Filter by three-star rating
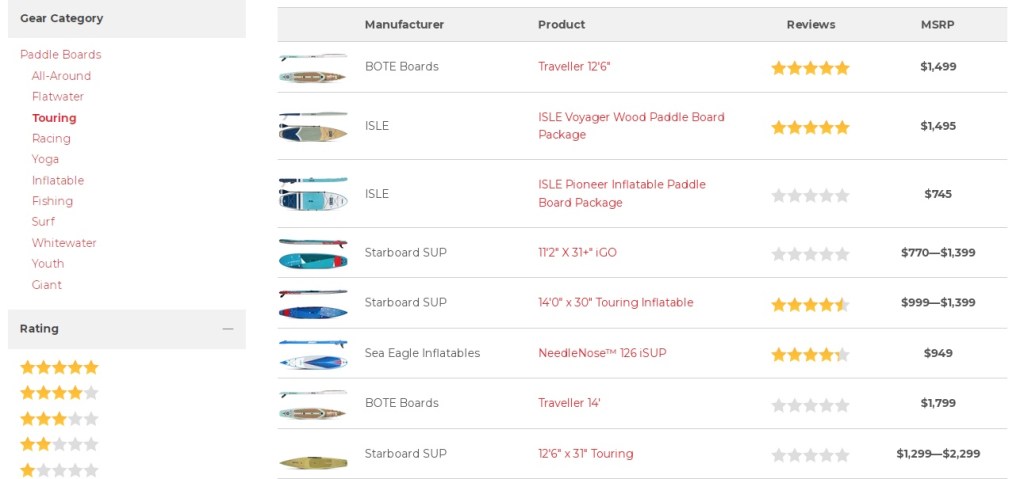The image size is (1024, 479). click(x=59, y=419)
